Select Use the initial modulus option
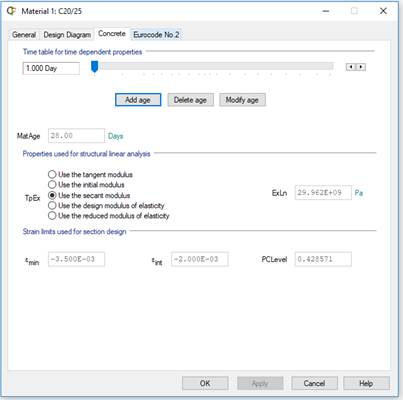The height and width of the screenshot is (400, 403). 52,185
